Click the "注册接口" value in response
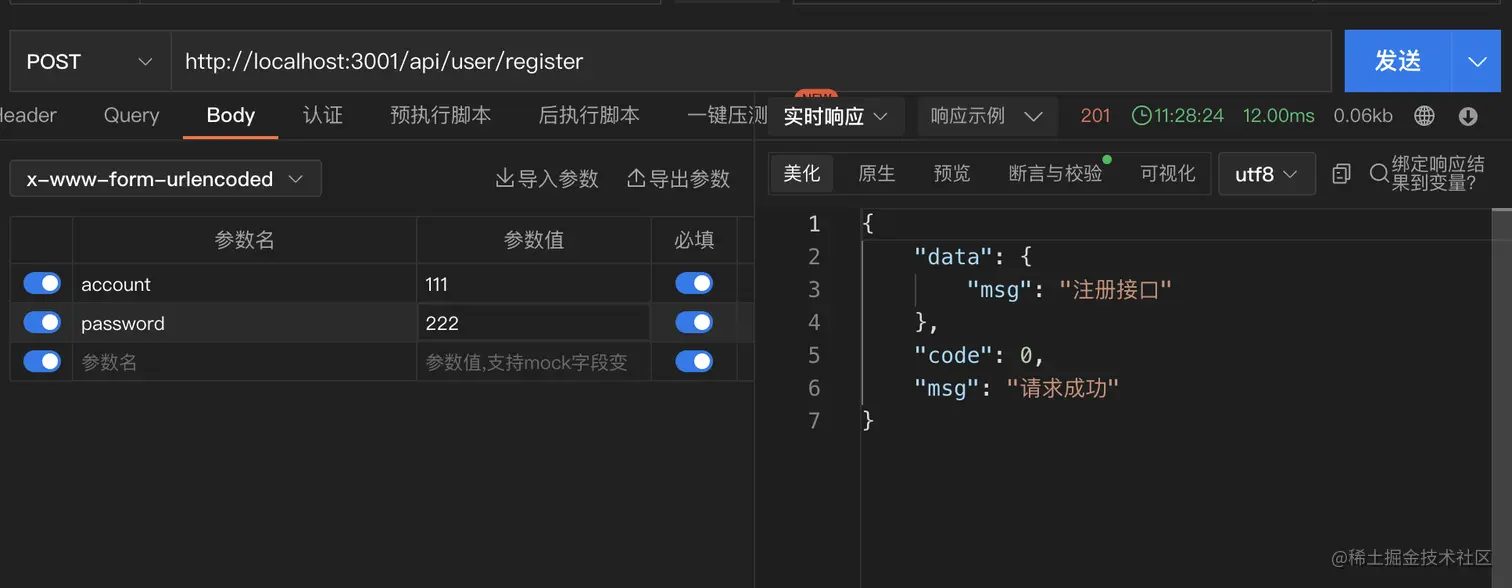1512x588 pixels. click(1114, 290)
